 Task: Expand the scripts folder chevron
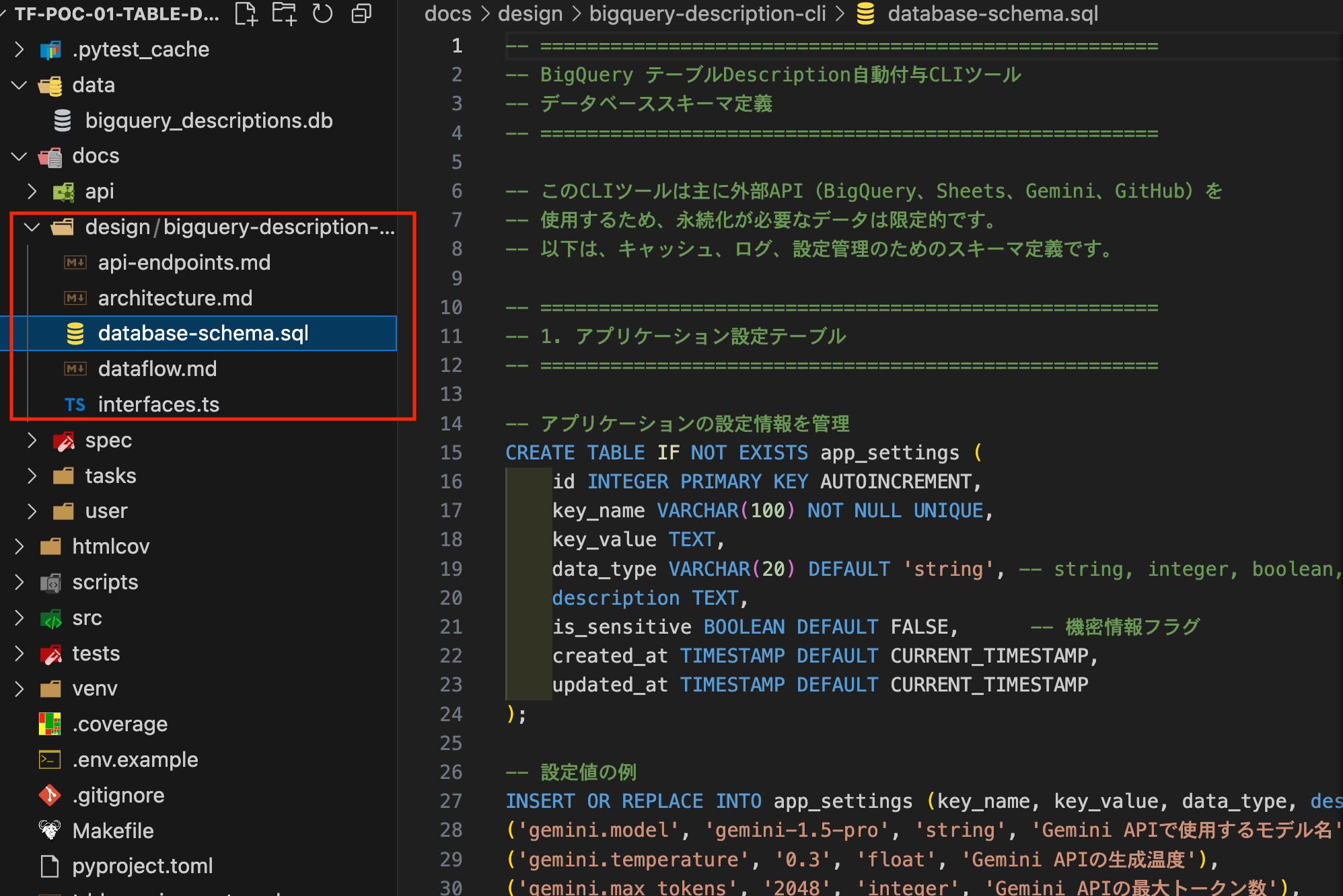(20, 583)
